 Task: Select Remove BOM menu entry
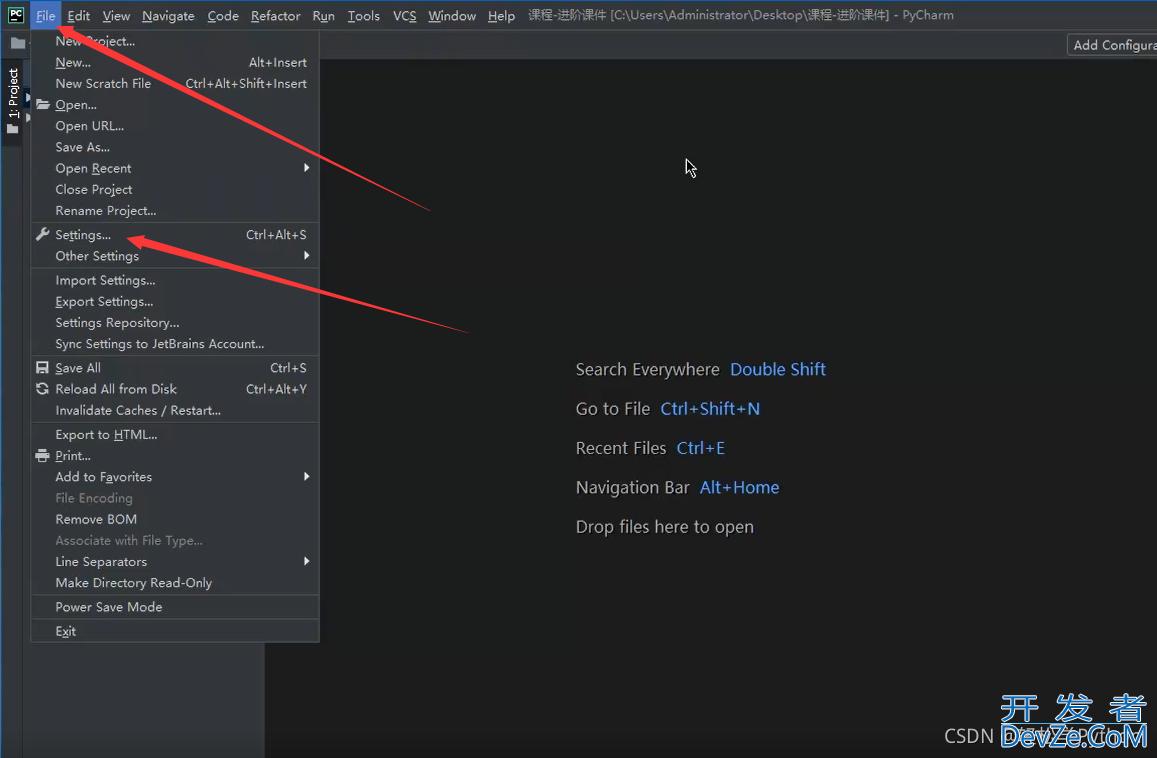tap(175, 520)
